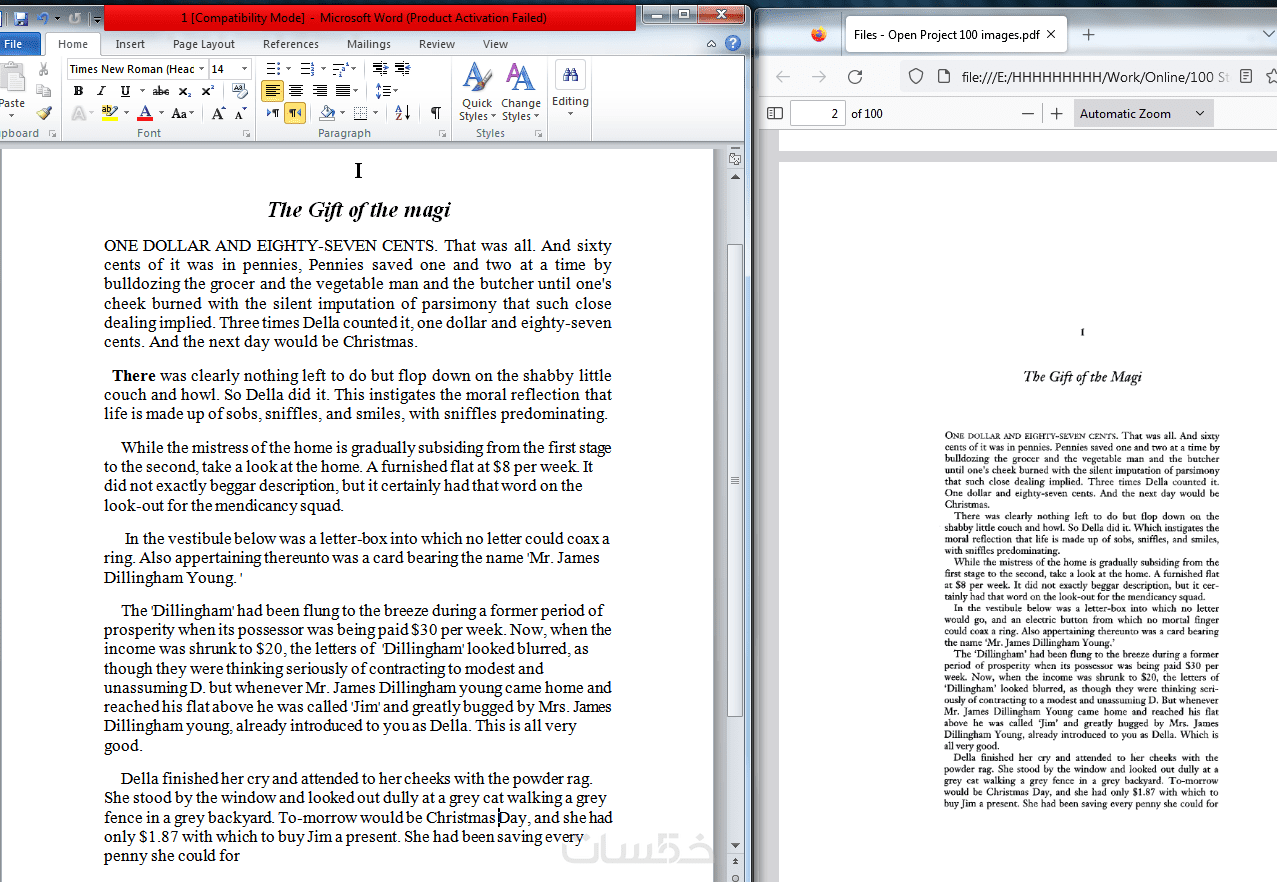Set left-to-right text direction

click(x=273, y=113)
